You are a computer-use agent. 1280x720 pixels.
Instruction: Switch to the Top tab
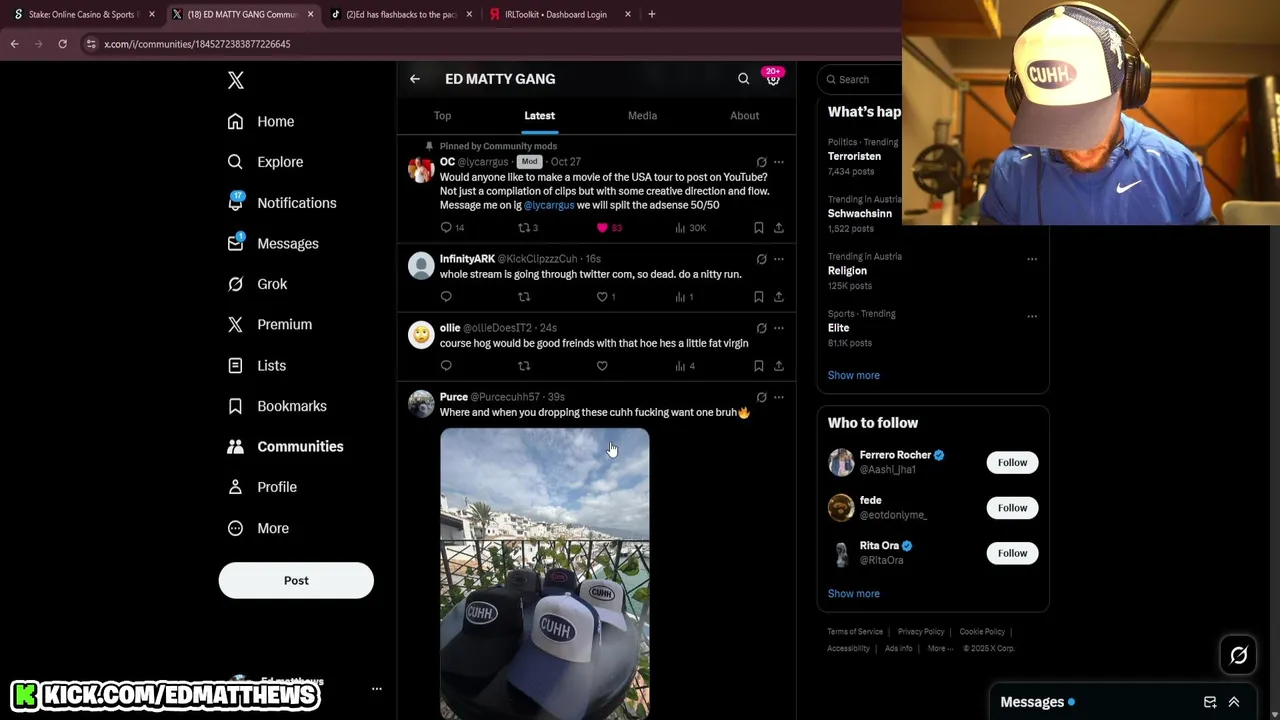[442, 115]
